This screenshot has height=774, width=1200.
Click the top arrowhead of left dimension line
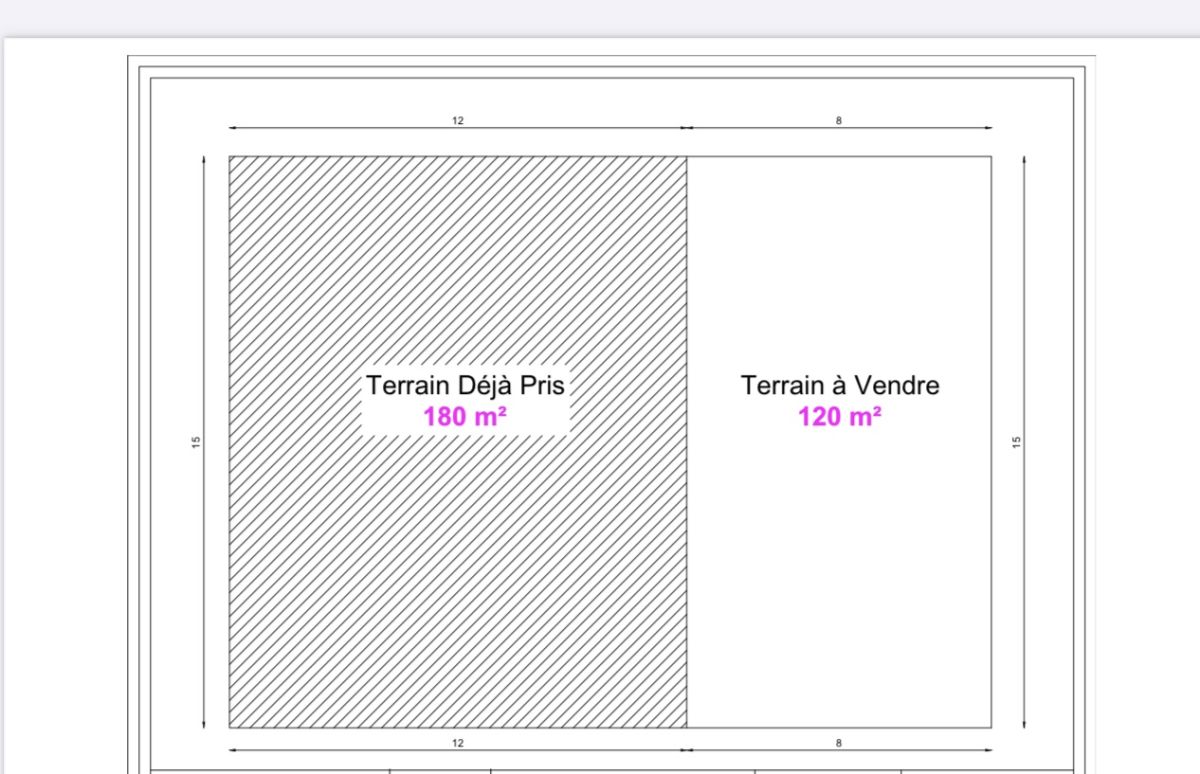(204, 159)
